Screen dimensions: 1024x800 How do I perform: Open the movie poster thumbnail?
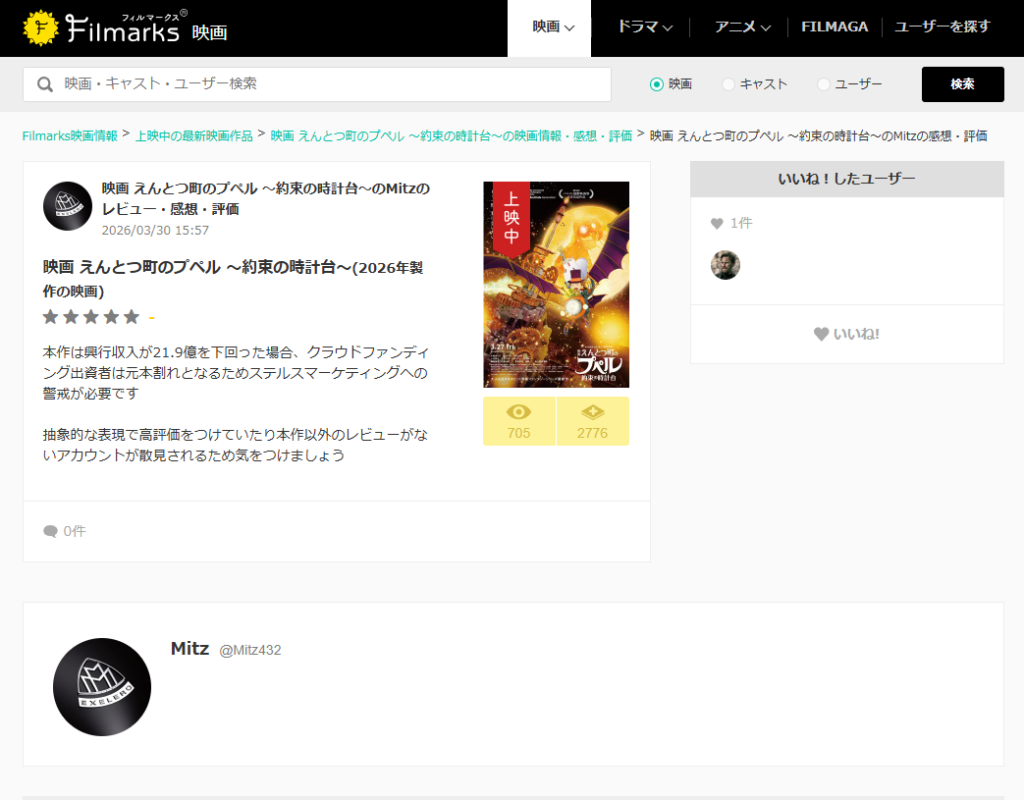[556, 285]
